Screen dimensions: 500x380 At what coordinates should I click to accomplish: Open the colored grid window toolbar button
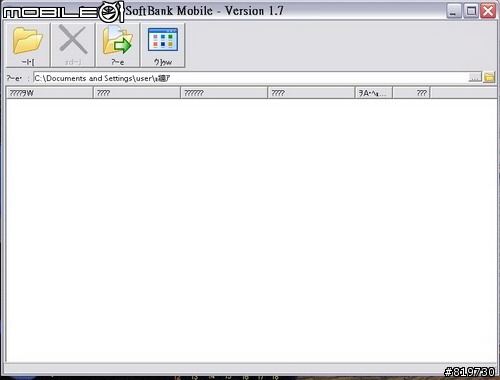(x=163, y=45)
